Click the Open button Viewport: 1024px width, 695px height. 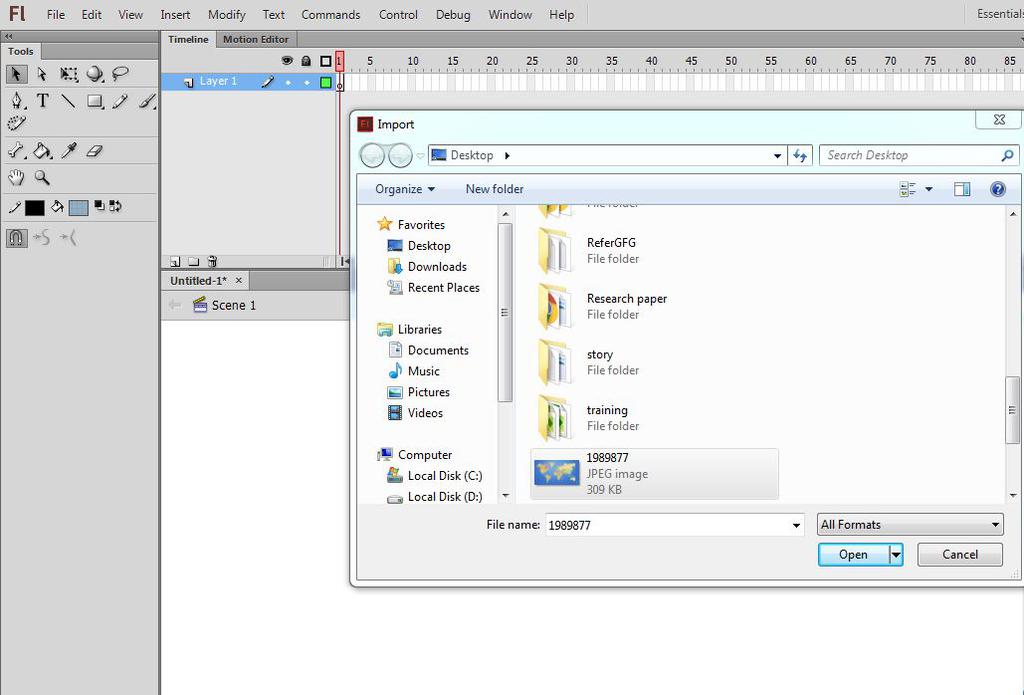(854, 555)
